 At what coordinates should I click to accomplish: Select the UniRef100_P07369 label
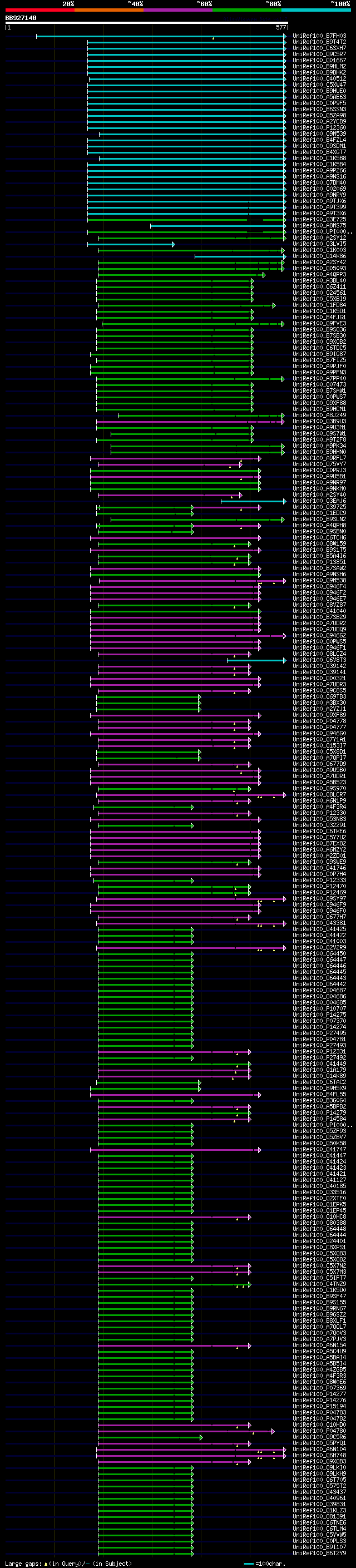[x=319, y=1388]
